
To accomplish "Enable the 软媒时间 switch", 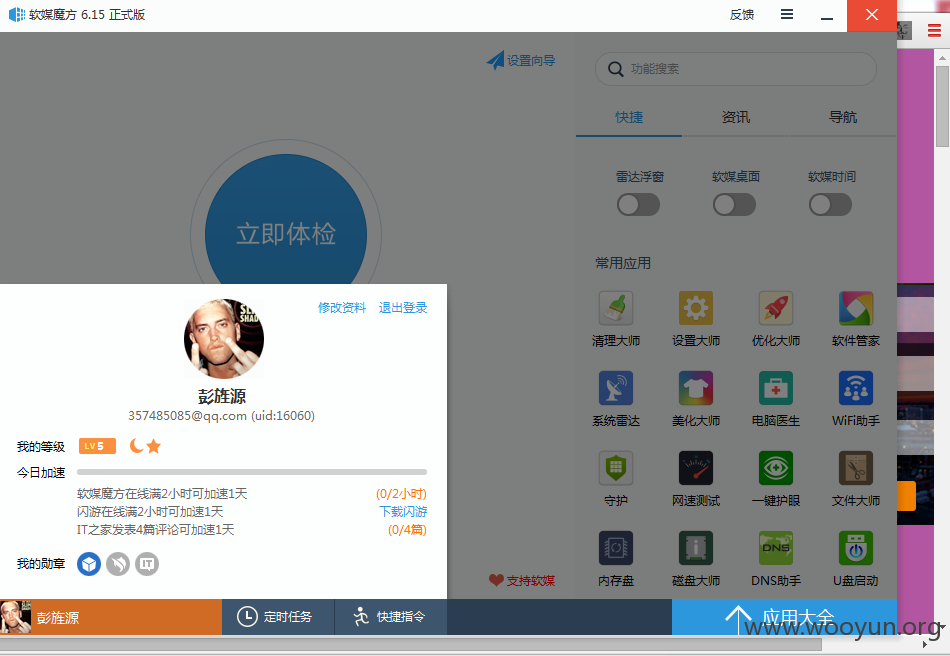I will (x=830, y=205).
